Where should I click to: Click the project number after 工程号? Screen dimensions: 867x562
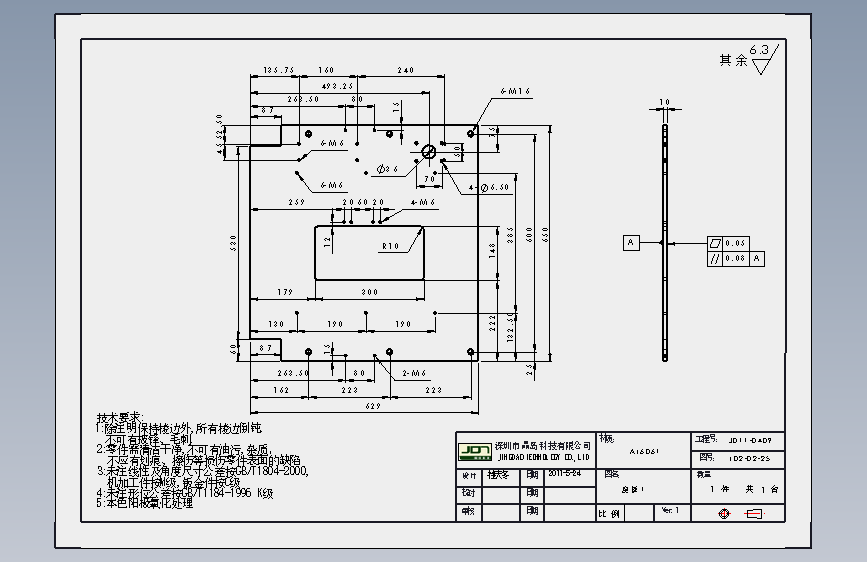(750, 441)
